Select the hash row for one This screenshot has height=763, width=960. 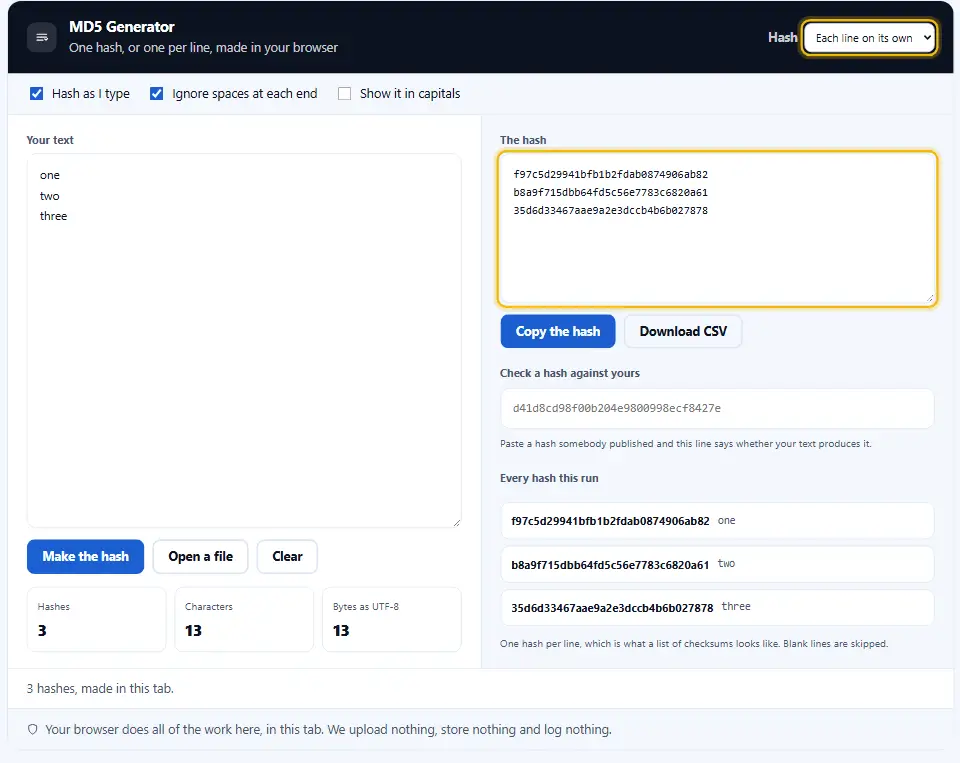[718, 521]
